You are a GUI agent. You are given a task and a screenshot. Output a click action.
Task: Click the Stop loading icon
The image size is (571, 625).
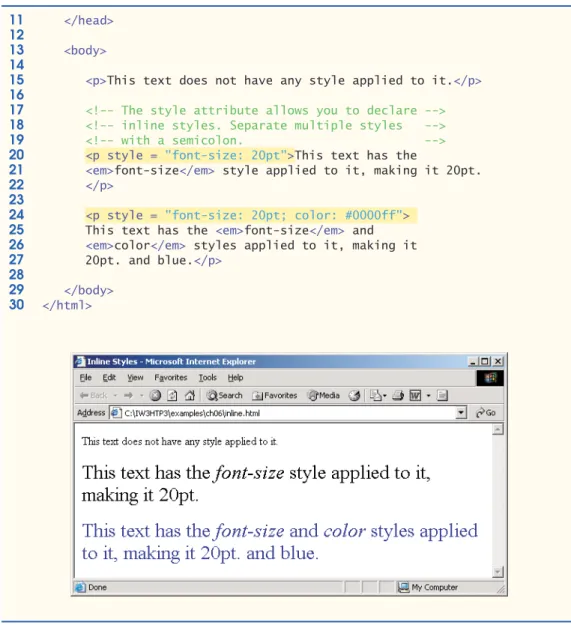155,395
